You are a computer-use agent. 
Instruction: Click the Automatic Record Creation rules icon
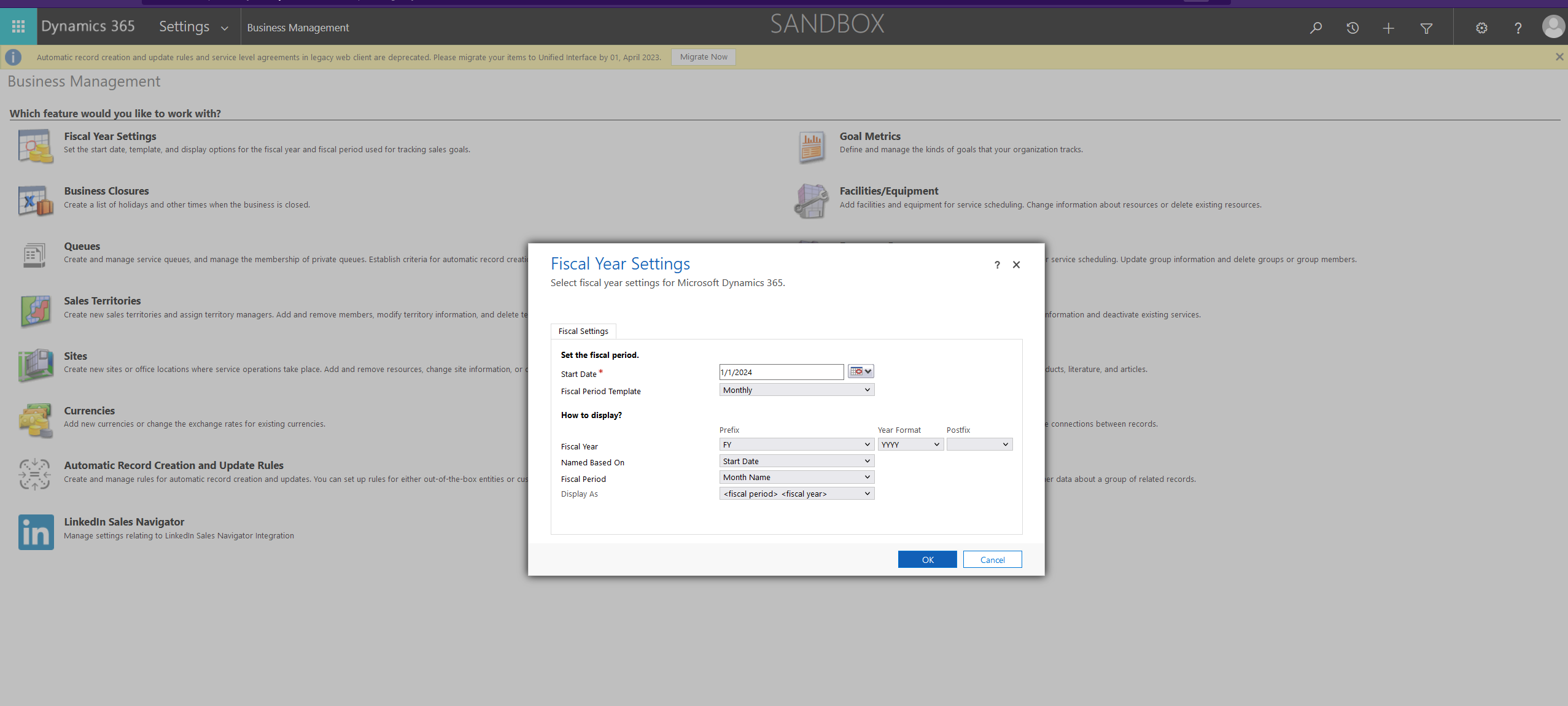click(x=34, y=474)
